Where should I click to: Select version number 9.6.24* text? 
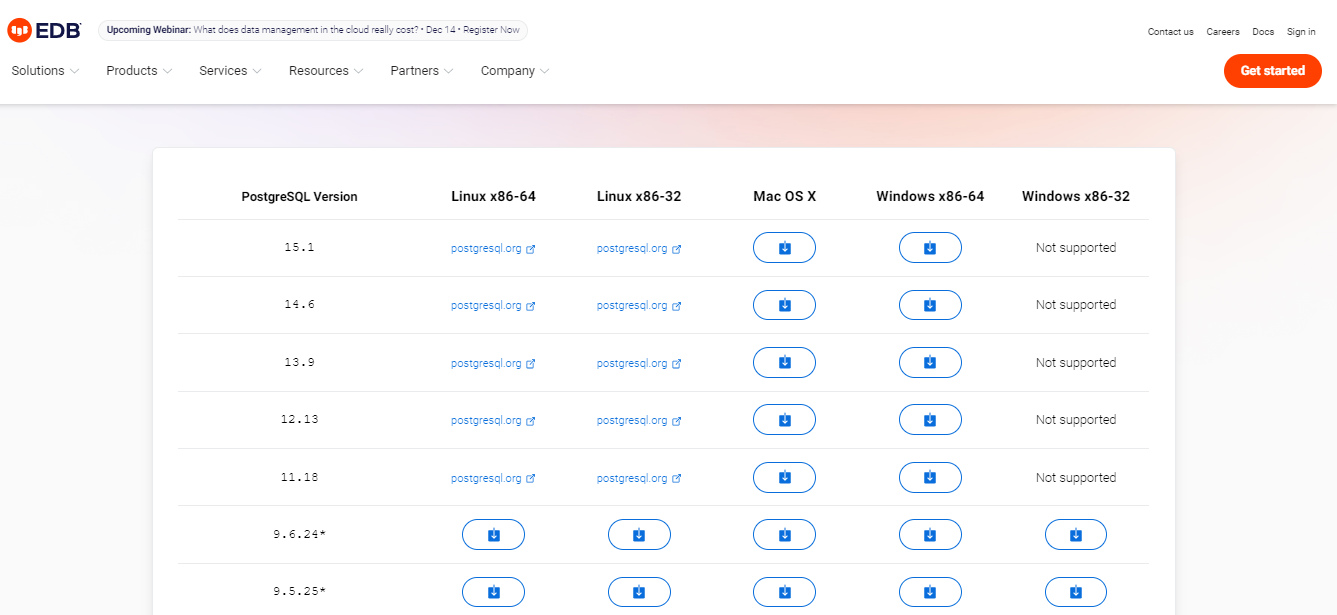coord(299,534)
